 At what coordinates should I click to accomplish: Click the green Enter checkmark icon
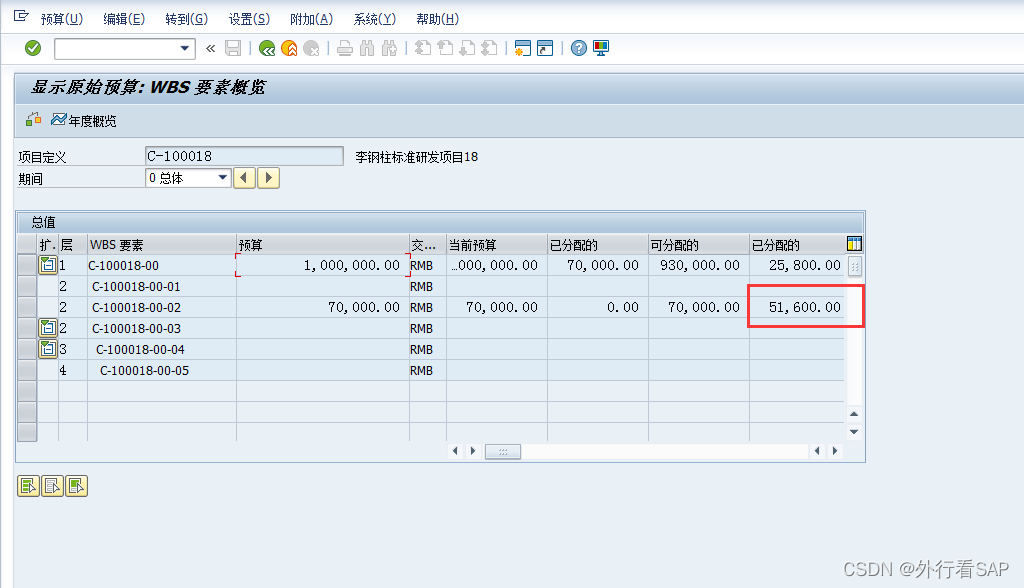(33, 48)
